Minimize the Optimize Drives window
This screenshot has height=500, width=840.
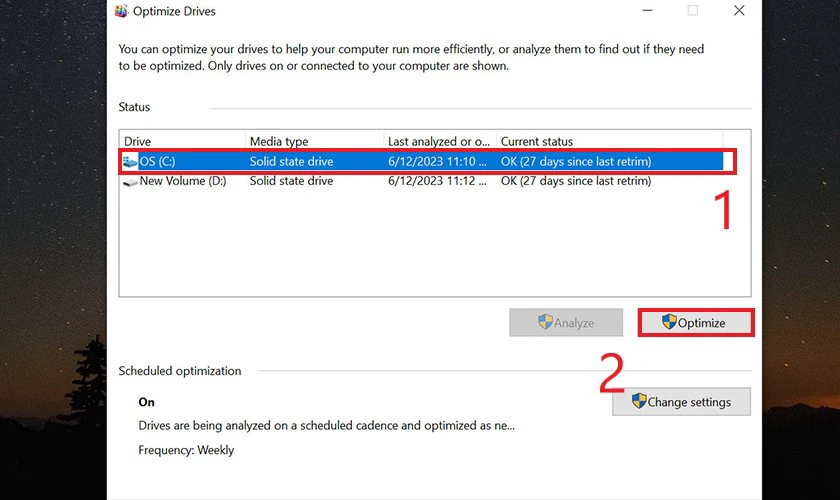coord(648,11)
